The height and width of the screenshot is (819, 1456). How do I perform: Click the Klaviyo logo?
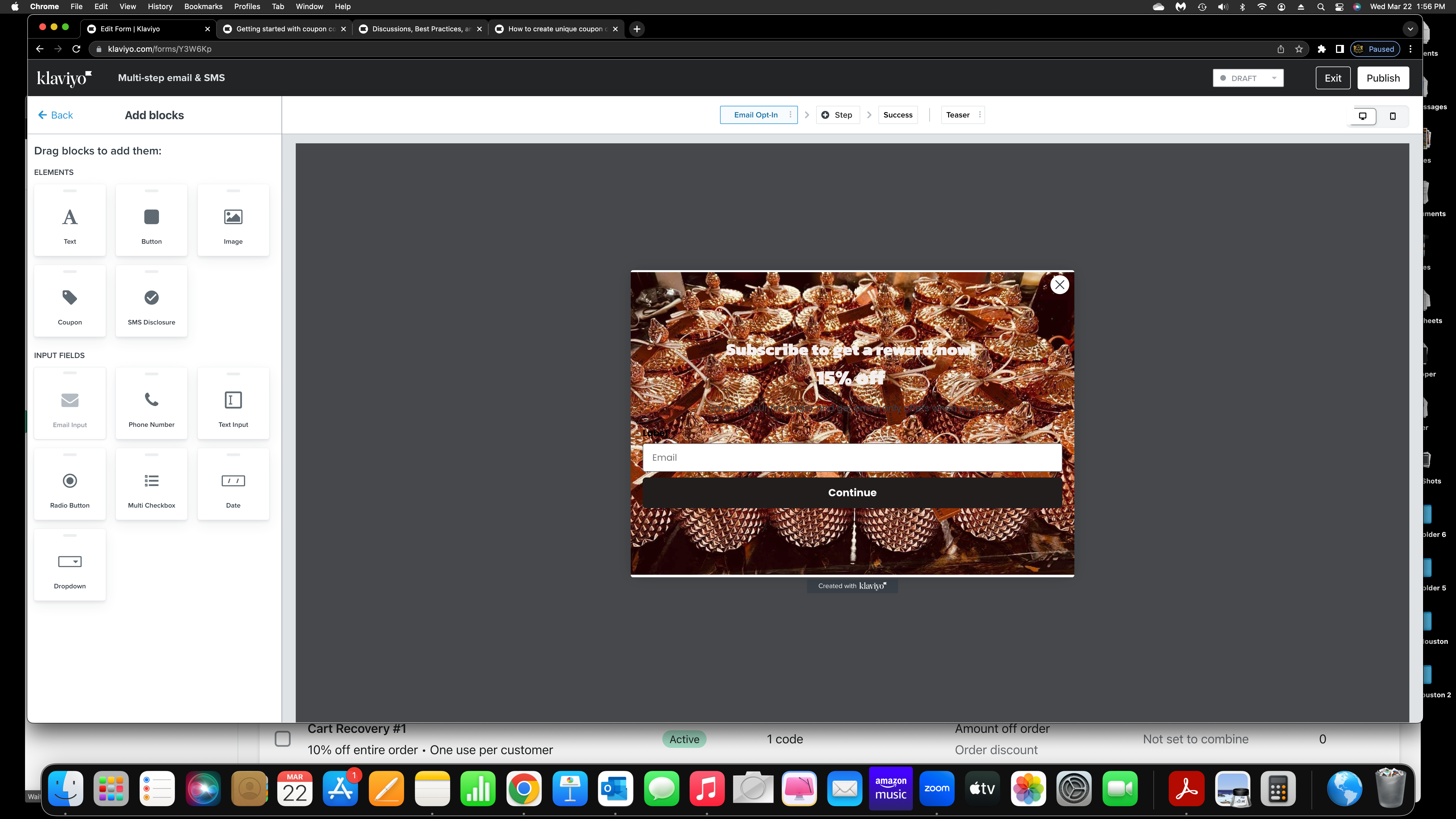pos(64,78)
